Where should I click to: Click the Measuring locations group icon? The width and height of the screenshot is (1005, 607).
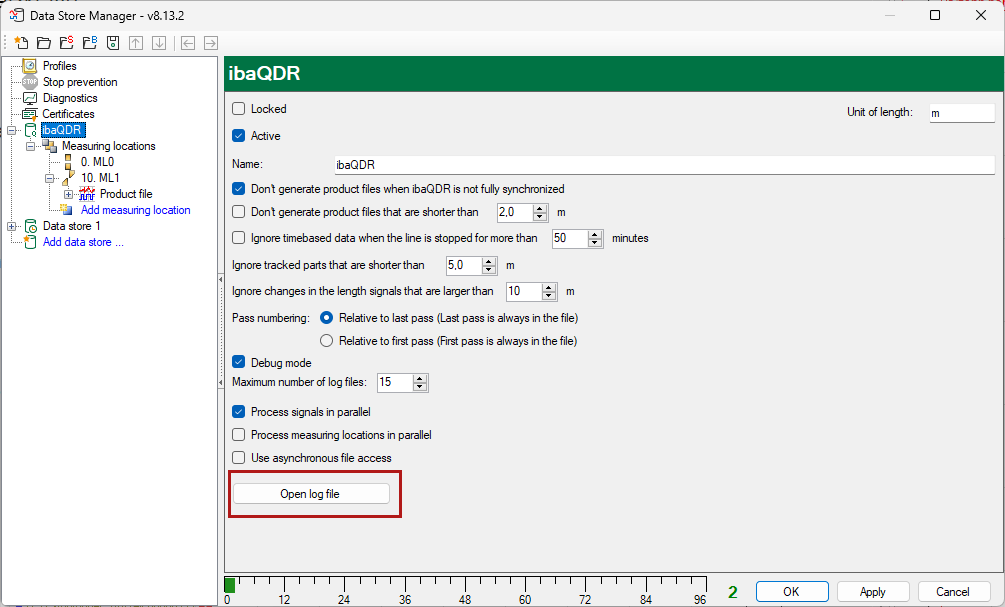point(50,146)
